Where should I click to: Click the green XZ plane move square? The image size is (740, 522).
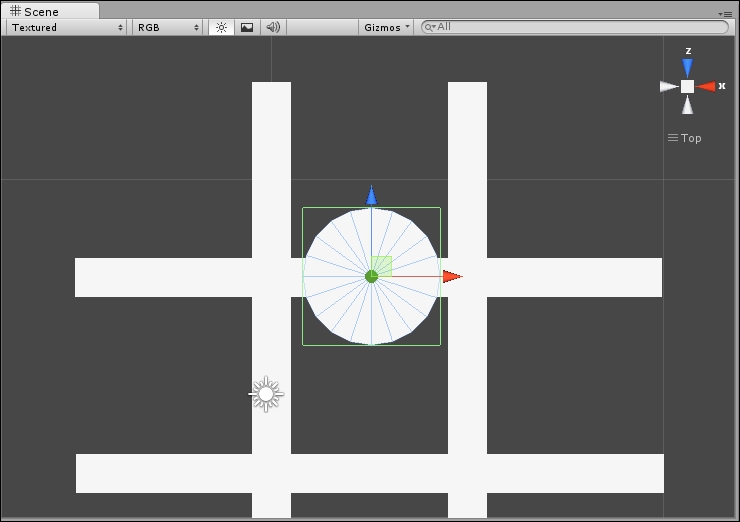pyautogui.click(x=382, y=266)
